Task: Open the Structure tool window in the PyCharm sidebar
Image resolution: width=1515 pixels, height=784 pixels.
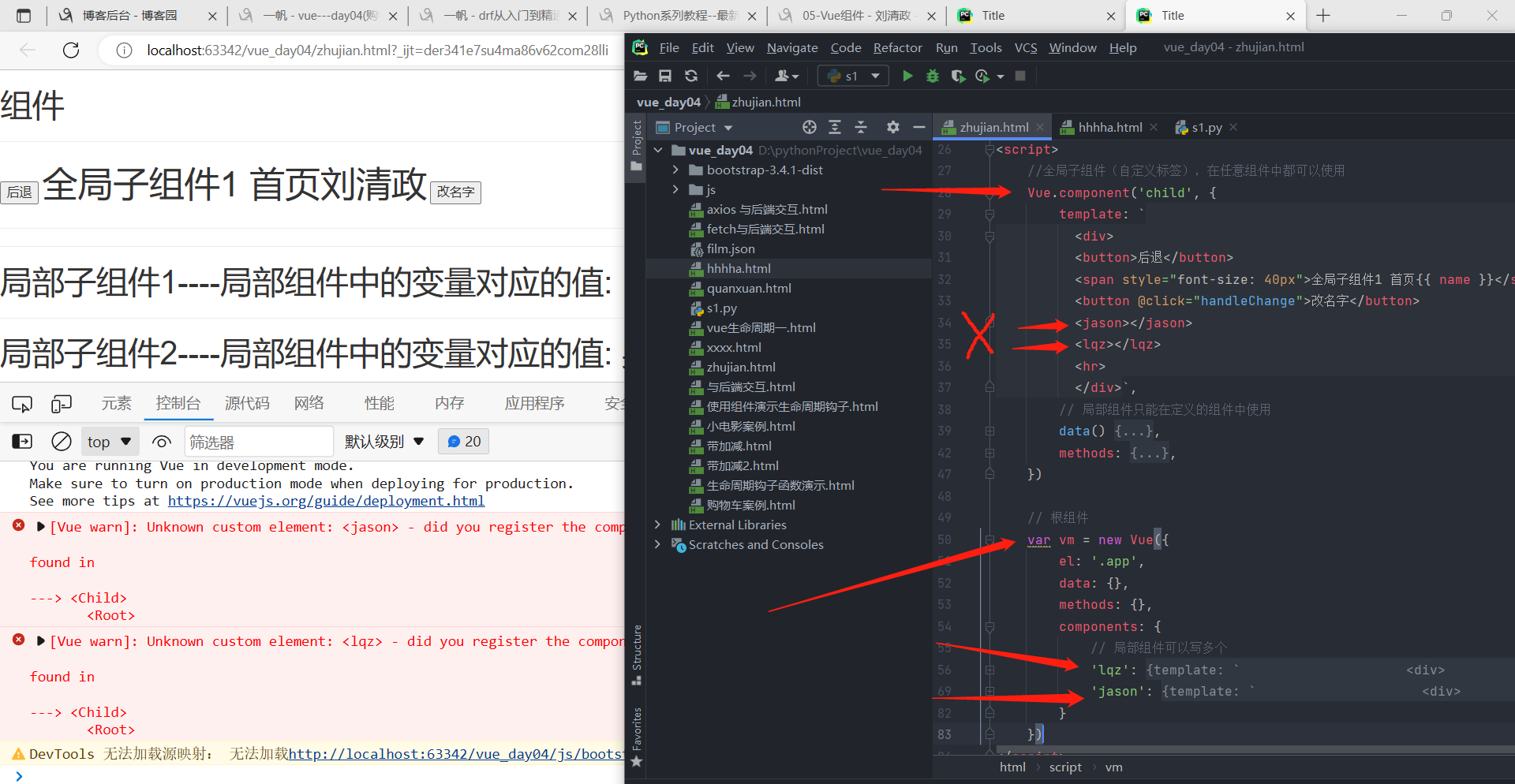Action: [637, 655]
